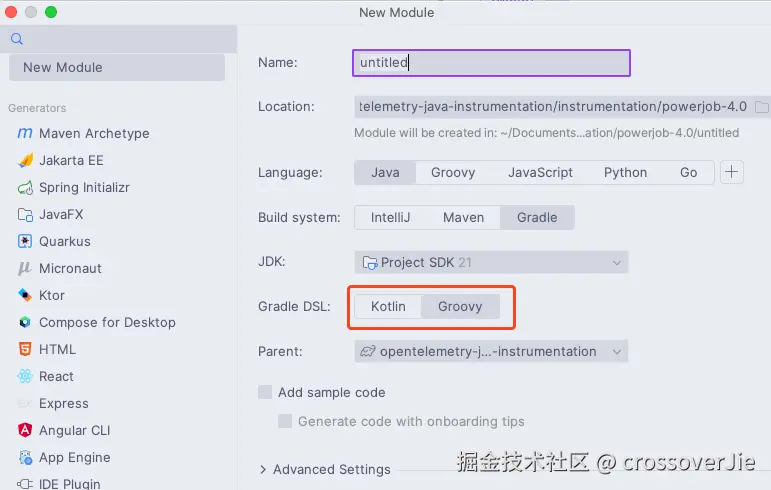Click the Location path field

(x=553, y=107)
